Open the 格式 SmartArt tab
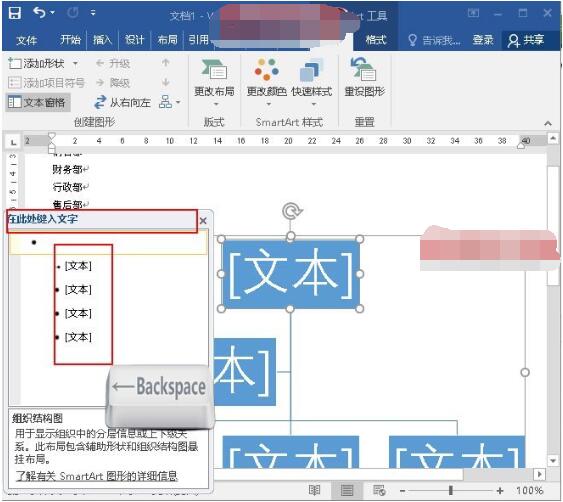Viewport: 563px width, 502px height. pyautogui.click(x=375, y=39)
